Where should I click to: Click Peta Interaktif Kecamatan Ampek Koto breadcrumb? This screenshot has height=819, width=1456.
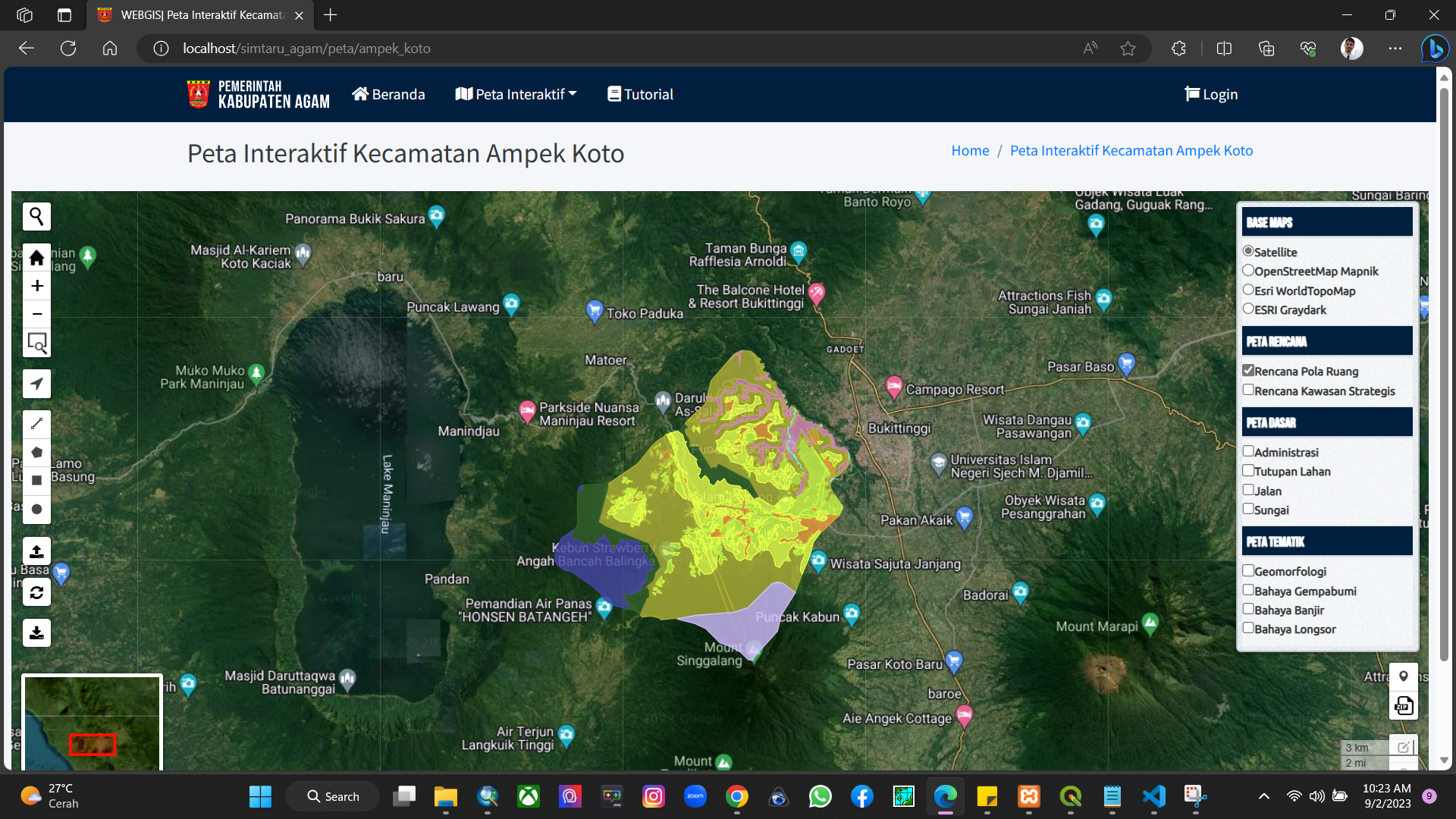click(1131, 150)
